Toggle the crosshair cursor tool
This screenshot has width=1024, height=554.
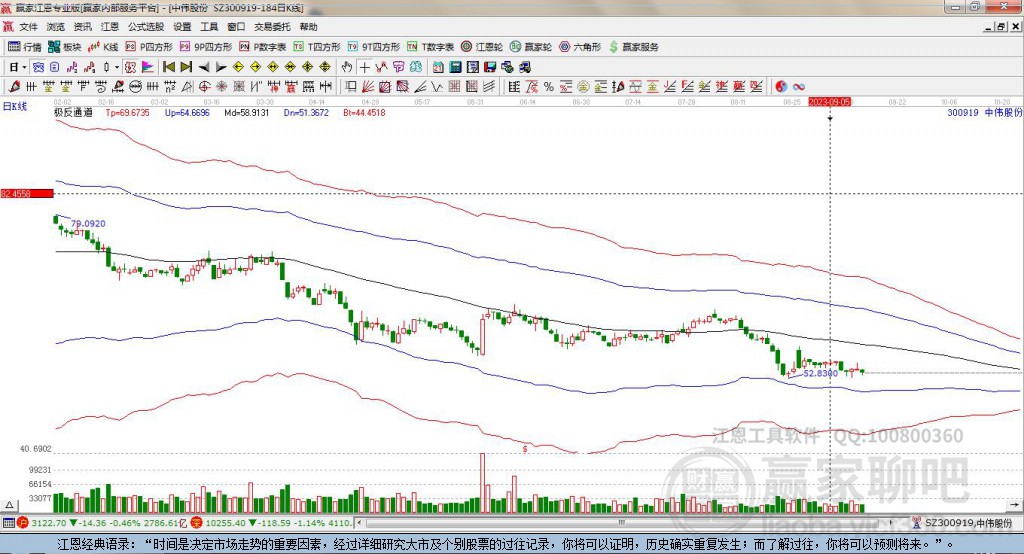pyautogui.click(x=365, y=67)
